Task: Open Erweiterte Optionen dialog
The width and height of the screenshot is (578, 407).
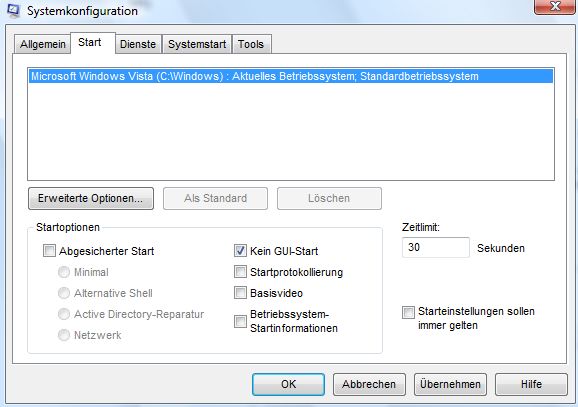Action: (91, 198)
